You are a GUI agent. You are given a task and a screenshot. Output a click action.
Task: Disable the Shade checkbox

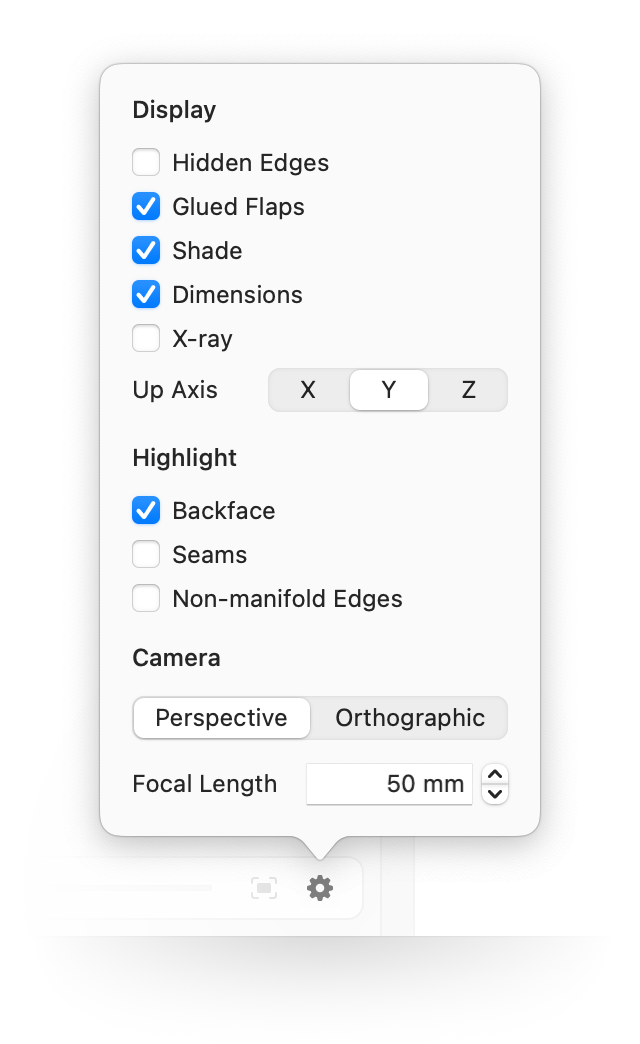point(146,251)
